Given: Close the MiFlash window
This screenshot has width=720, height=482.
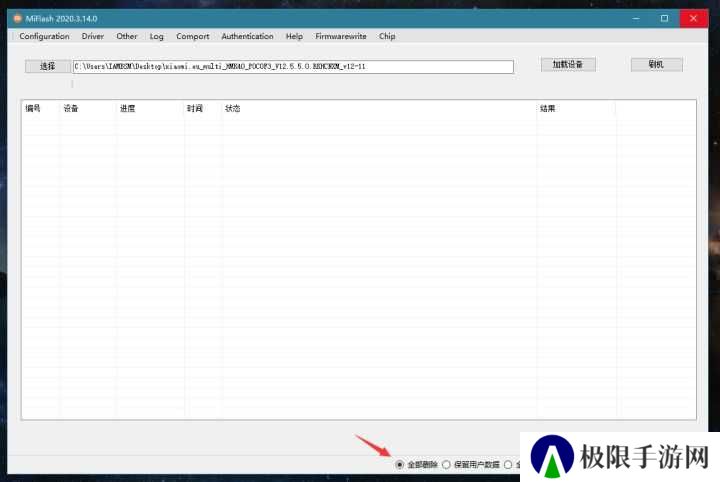Looking at the screenshot, I should point(693,18).
